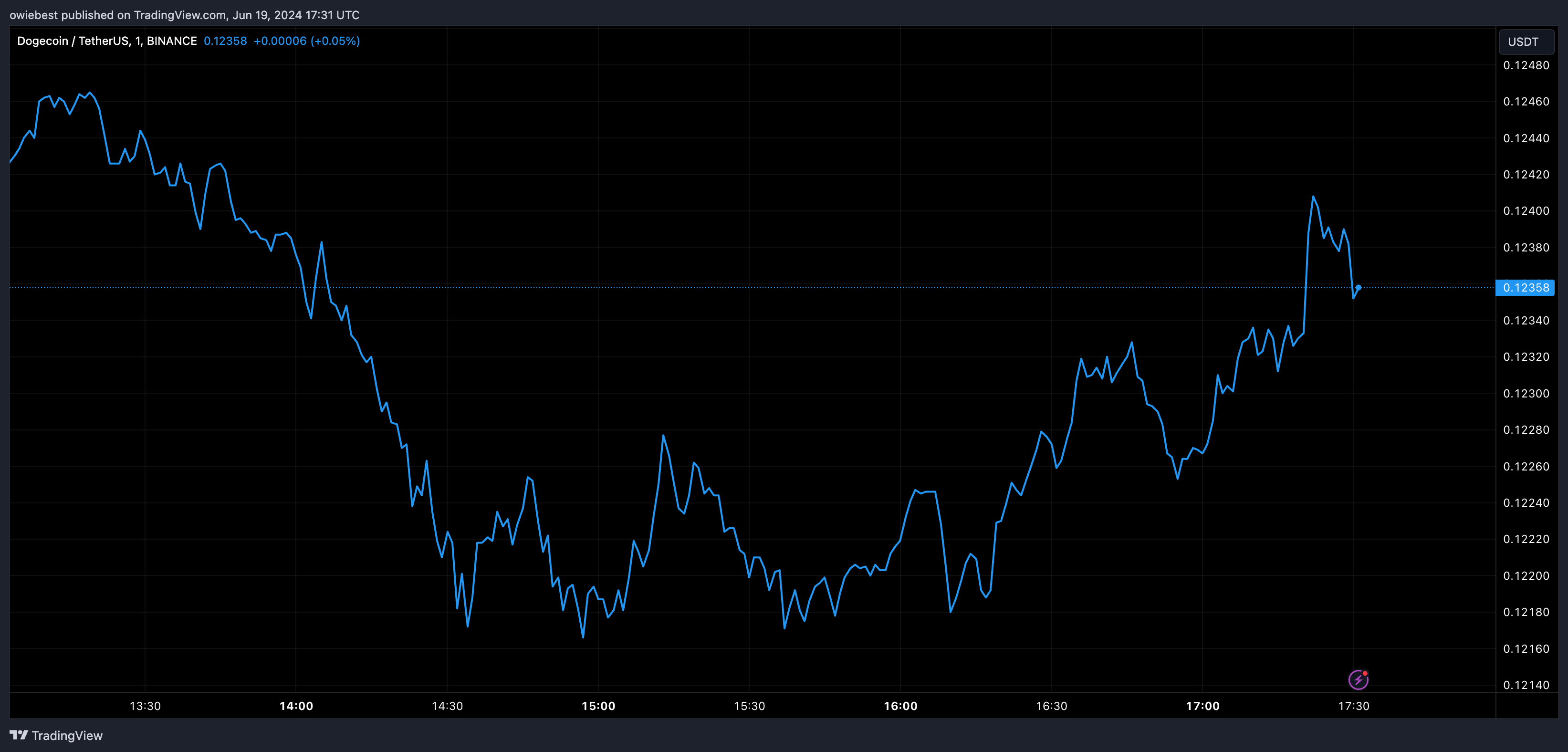
Task: Click the 0.12200 price scale label
Action: point(1526,575)
